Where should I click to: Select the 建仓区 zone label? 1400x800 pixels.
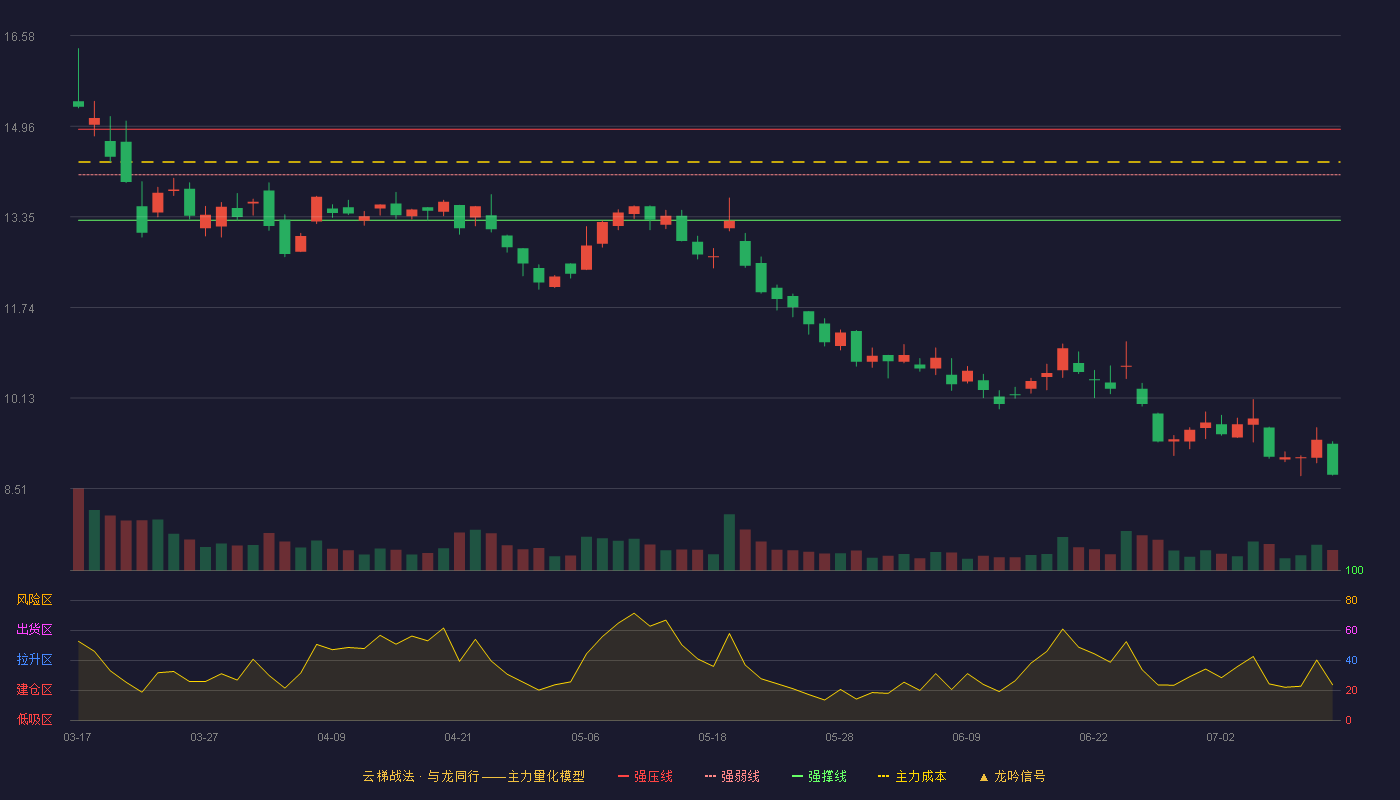click(x=34, y=690)
